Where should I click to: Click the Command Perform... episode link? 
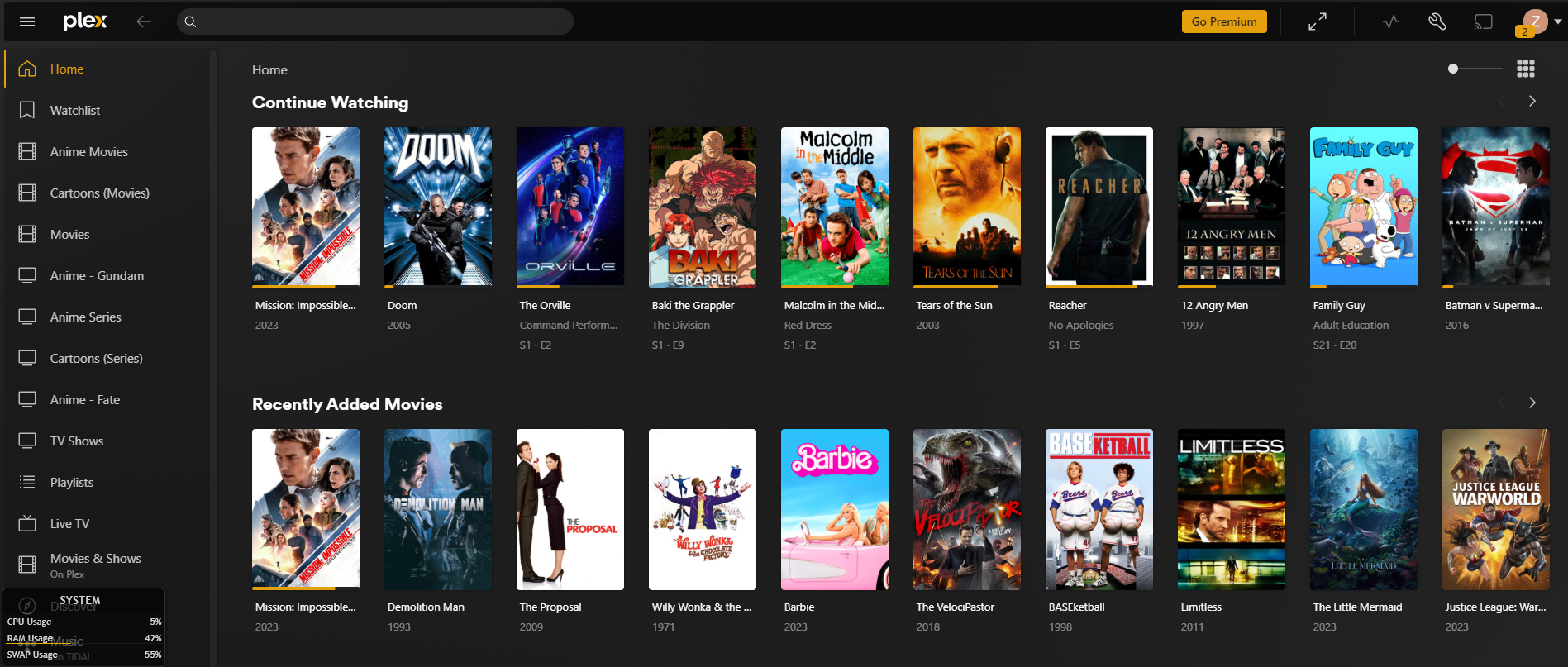(569, 326)
